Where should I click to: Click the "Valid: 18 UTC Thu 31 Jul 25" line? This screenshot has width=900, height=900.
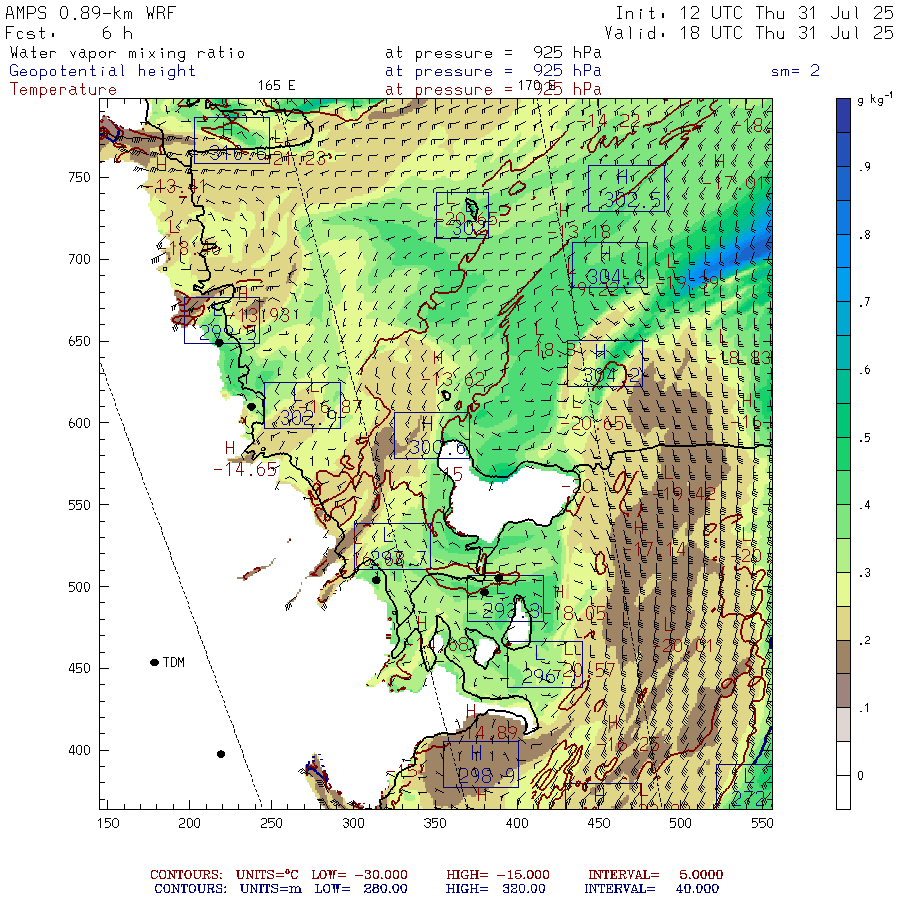[748, 33]
